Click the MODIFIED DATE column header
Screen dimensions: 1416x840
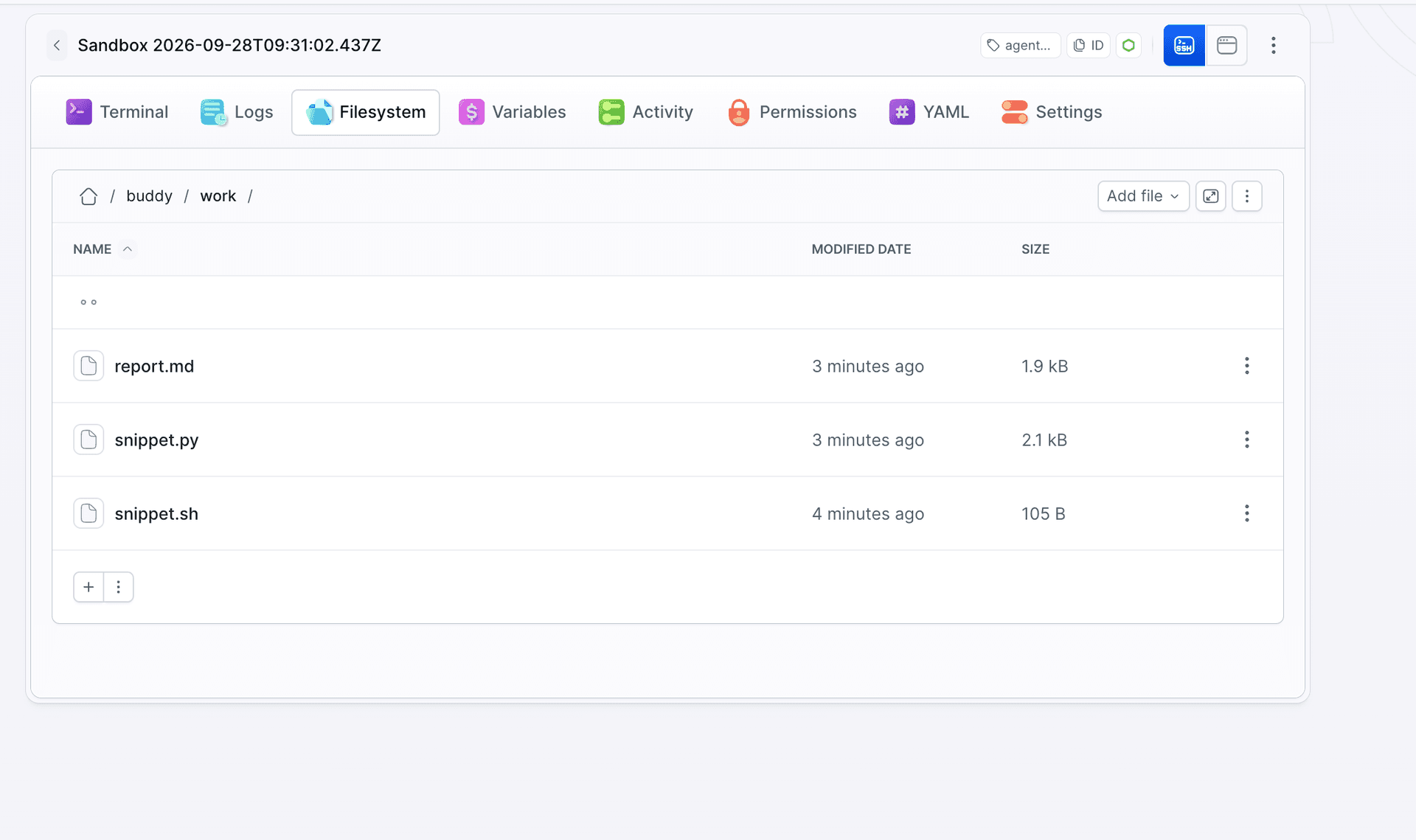861,249
